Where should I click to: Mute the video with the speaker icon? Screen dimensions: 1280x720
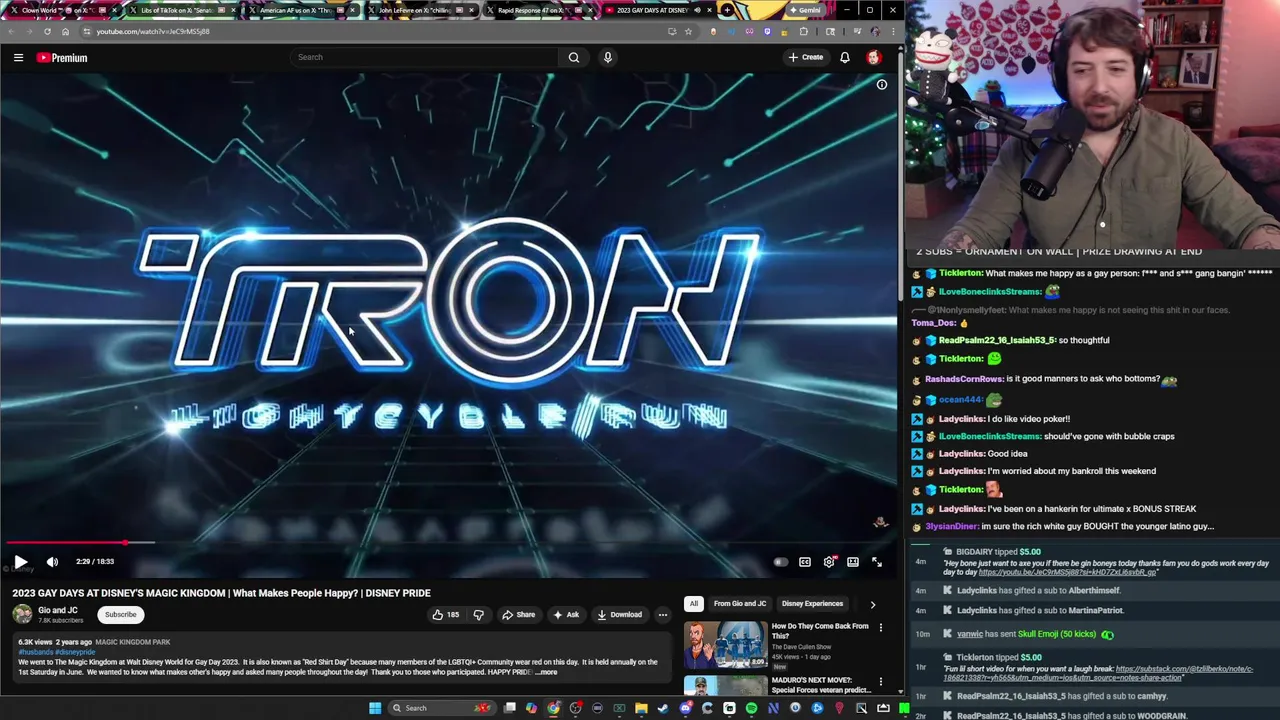[52, 562]
